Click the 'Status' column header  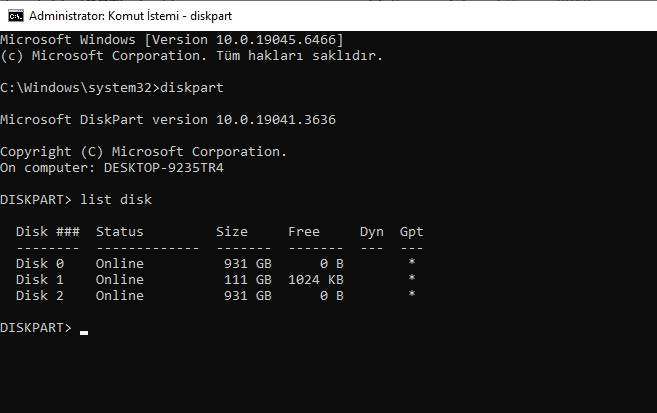pos(120,232)
